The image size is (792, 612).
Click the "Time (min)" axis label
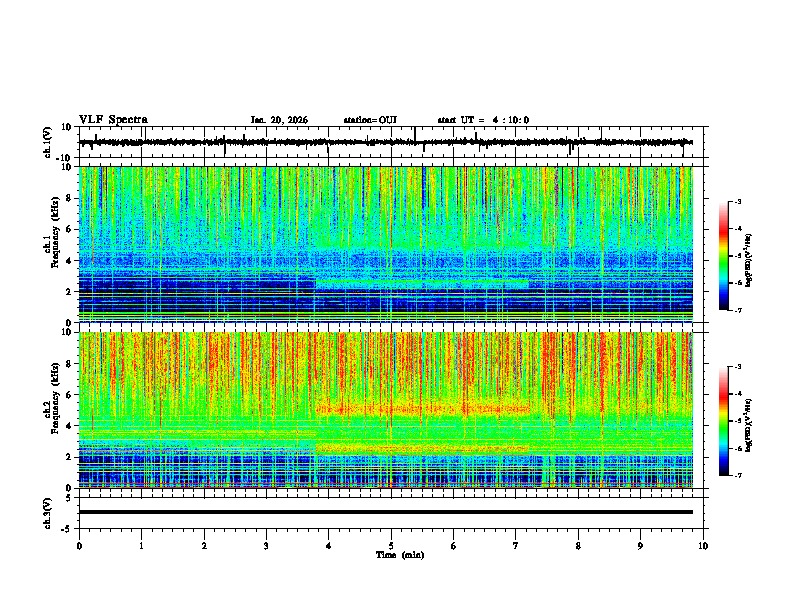pyautogui.click(x=400, y=555)
